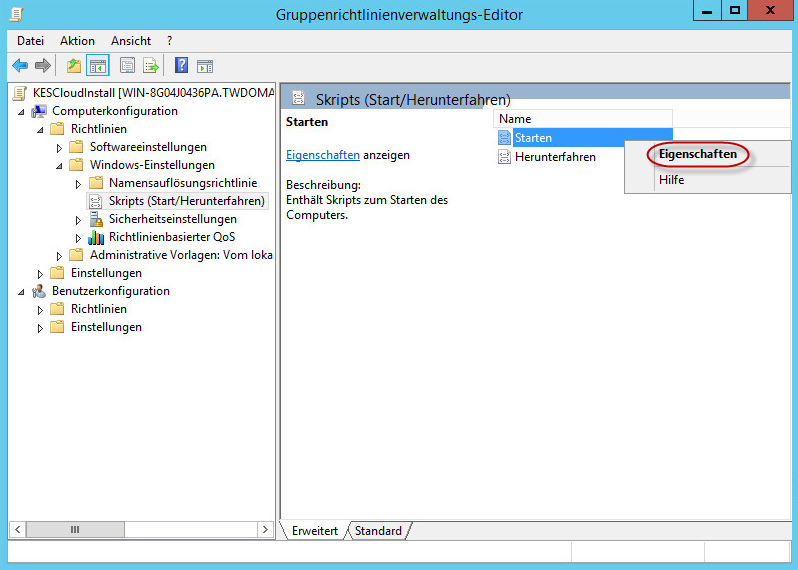Select the Sicherheitseinstellungen tree item
This screenshot has width=798, height=570.
tap(173, 219)
